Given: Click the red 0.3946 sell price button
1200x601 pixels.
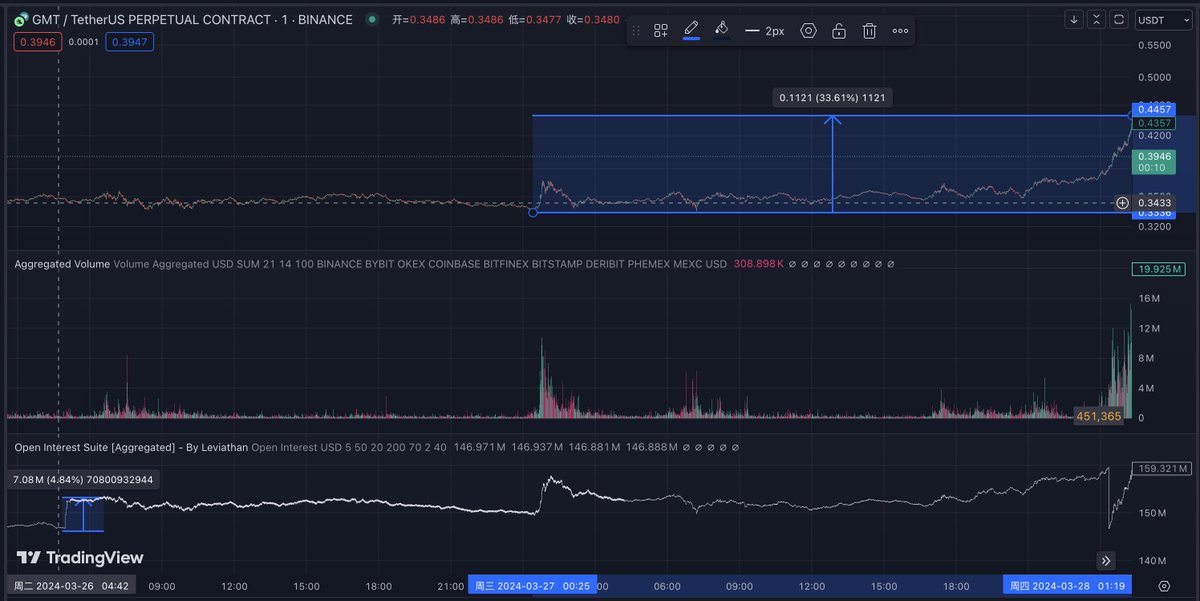Looking at the screenshot, I should [37, 41].
